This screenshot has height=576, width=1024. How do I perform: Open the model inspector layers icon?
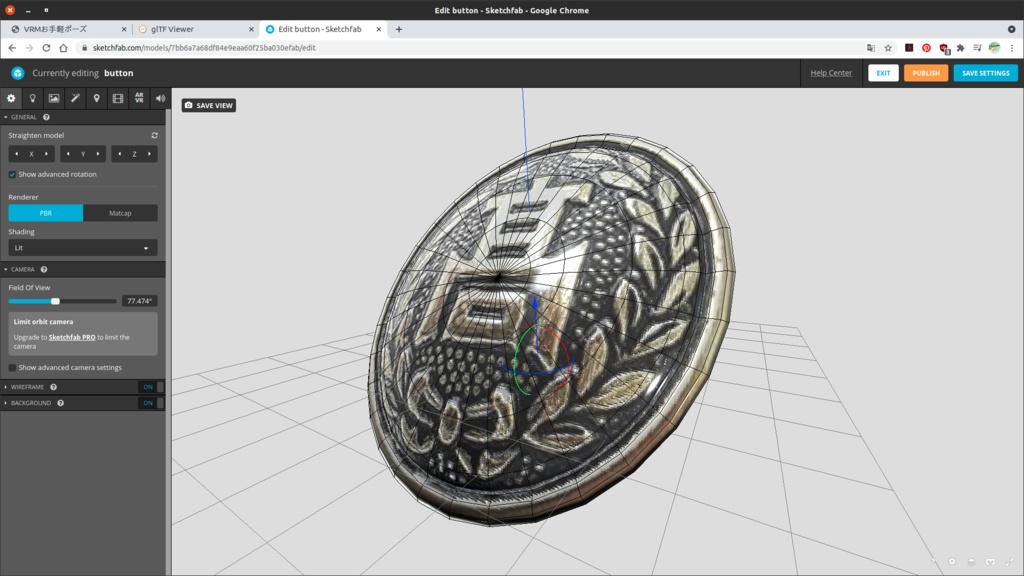click(x=971, y=562)
